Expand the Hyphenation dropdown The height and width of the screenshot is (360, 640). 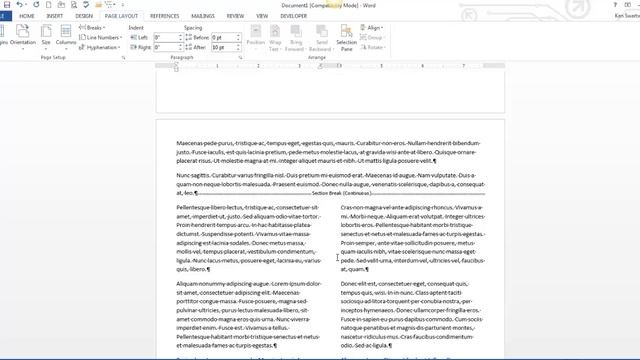click(x=100, y=47)
